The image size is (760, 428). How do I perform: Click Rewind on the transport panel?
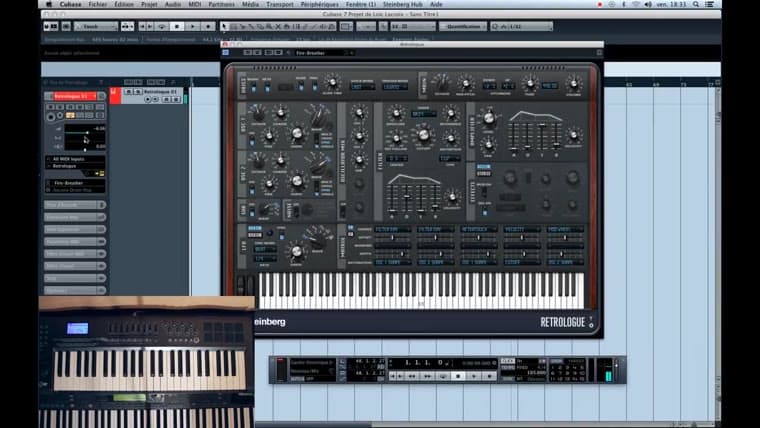[x=412, y=376]
